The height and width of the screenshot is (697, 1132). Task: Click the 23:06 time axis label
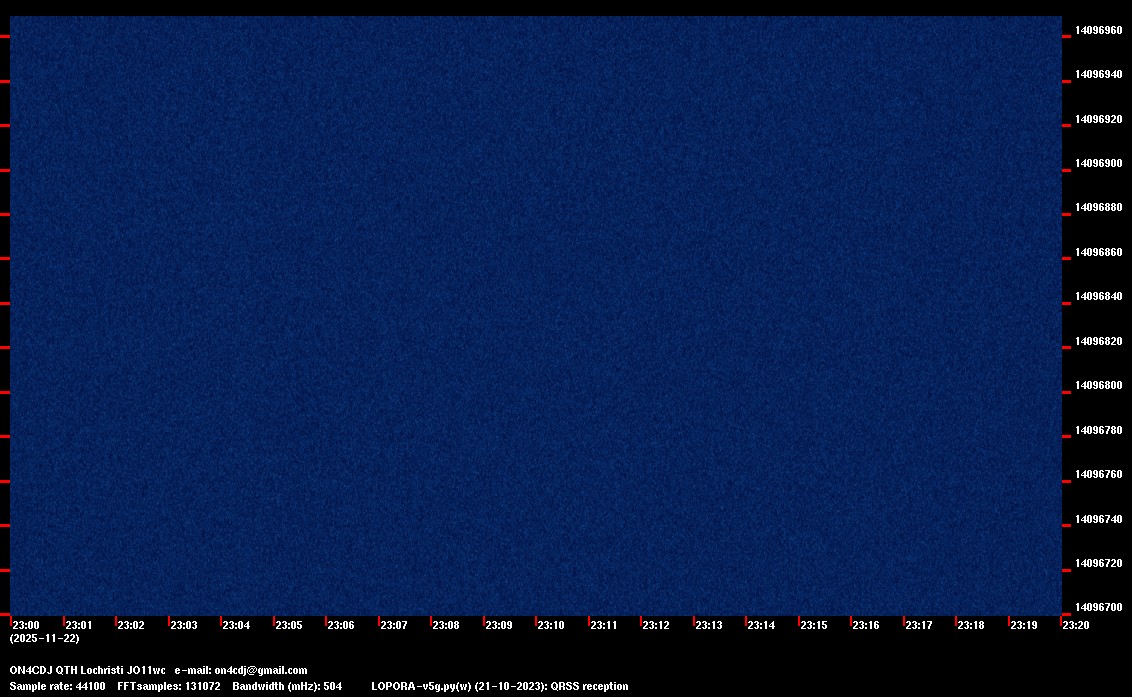click(341, 625)
